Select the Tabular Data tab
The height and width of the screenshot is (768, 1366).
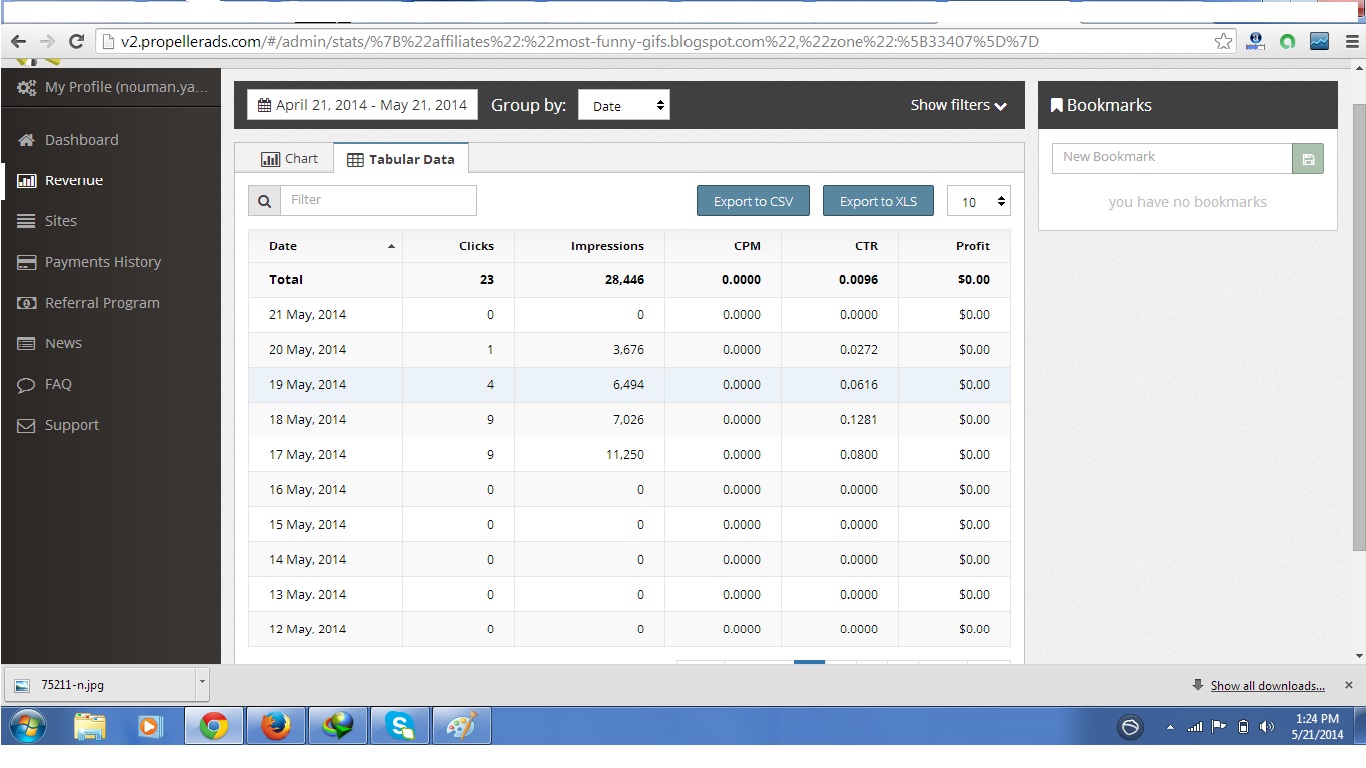[x=400, y=159]
